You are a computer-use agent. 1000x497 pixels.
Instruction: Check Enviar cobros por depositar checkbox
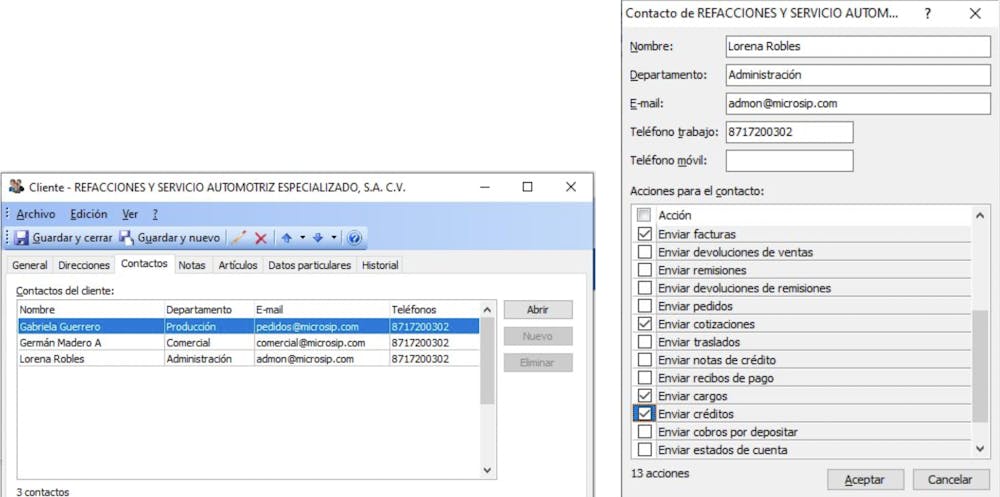644,432
